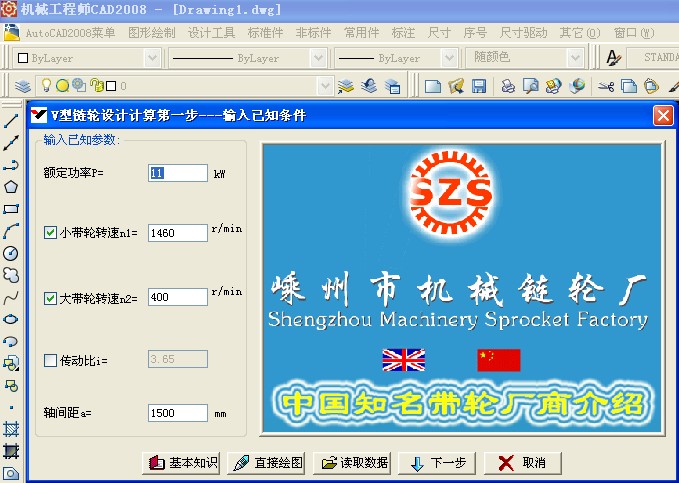Click the 直接绘图 button
Screen dimensions: 679x483
tap(266, 463)
